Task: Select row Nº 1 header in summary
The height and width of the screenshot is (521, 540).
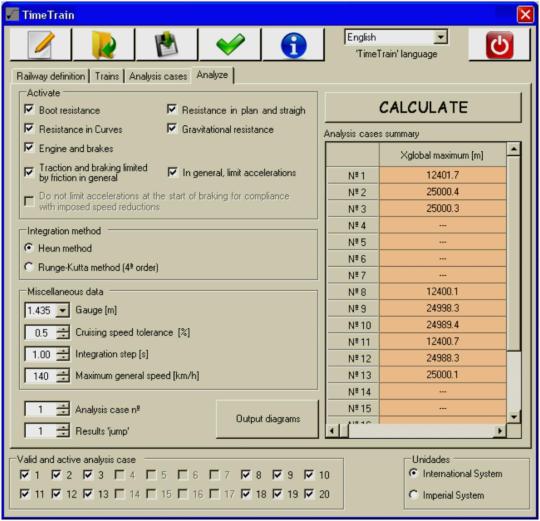Action: tap(353, 176)
